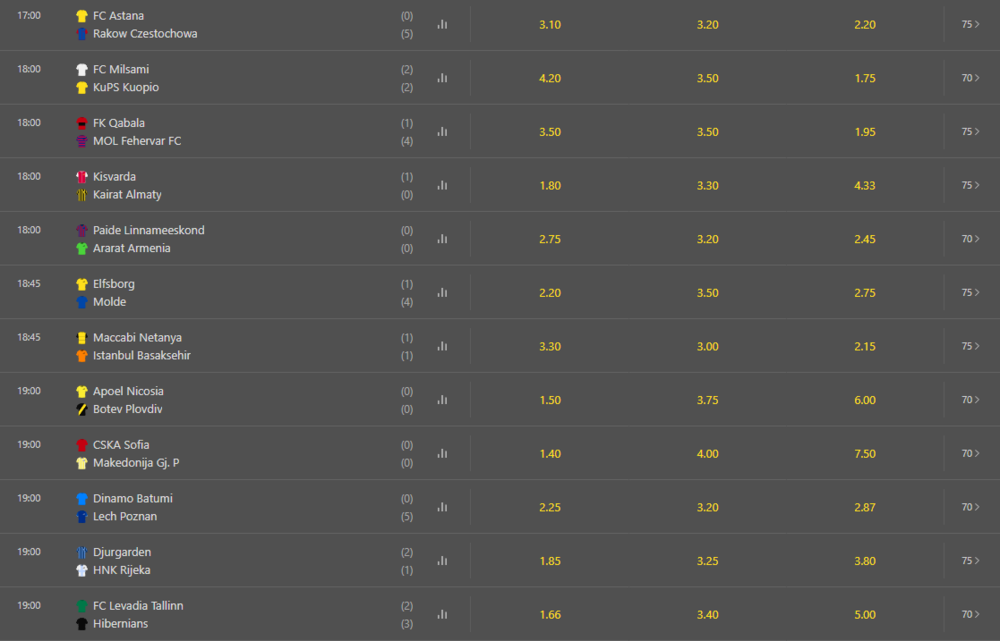1000x641 pixels.
Task: Click the Lech Poznan team name
Action: click(x=125, y=516)
